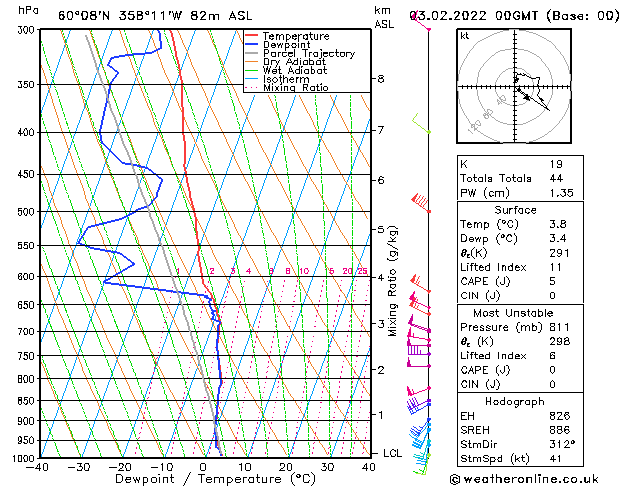Image resolution: width=629 pixels, height=486 pixels.
Task: Click the 850 hPa pressure label
Action: click(28, 401)
